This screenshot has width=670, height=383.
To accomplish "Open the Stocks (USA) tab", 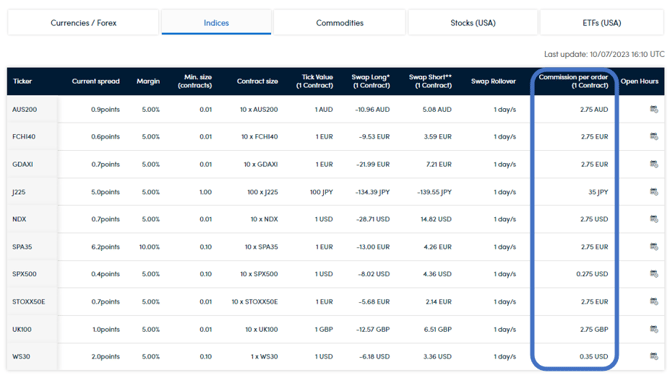I will coord(473,23).
